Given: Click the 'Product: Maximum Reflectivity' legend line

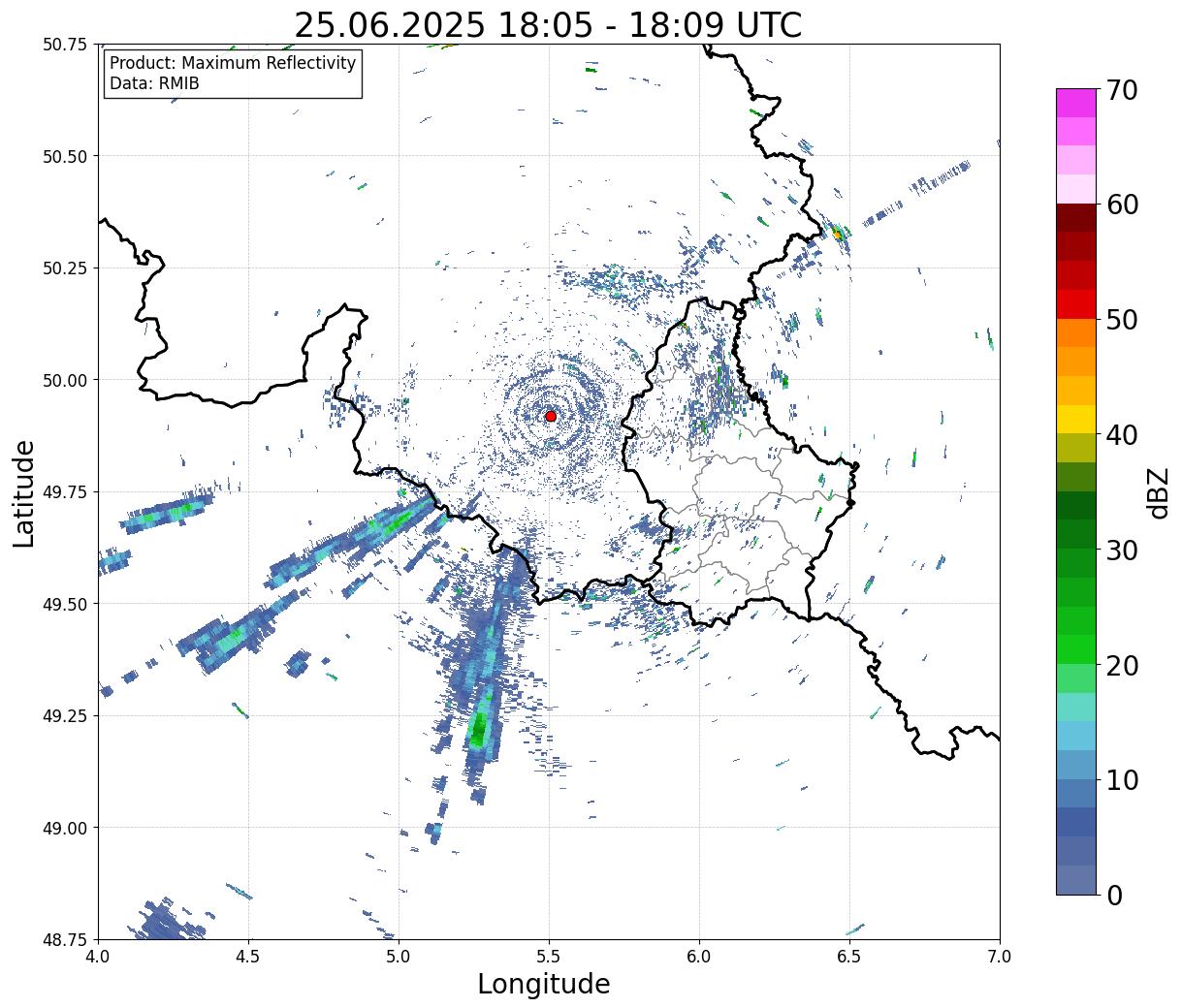Looking at the screenshot, I should tap(233, 63).
